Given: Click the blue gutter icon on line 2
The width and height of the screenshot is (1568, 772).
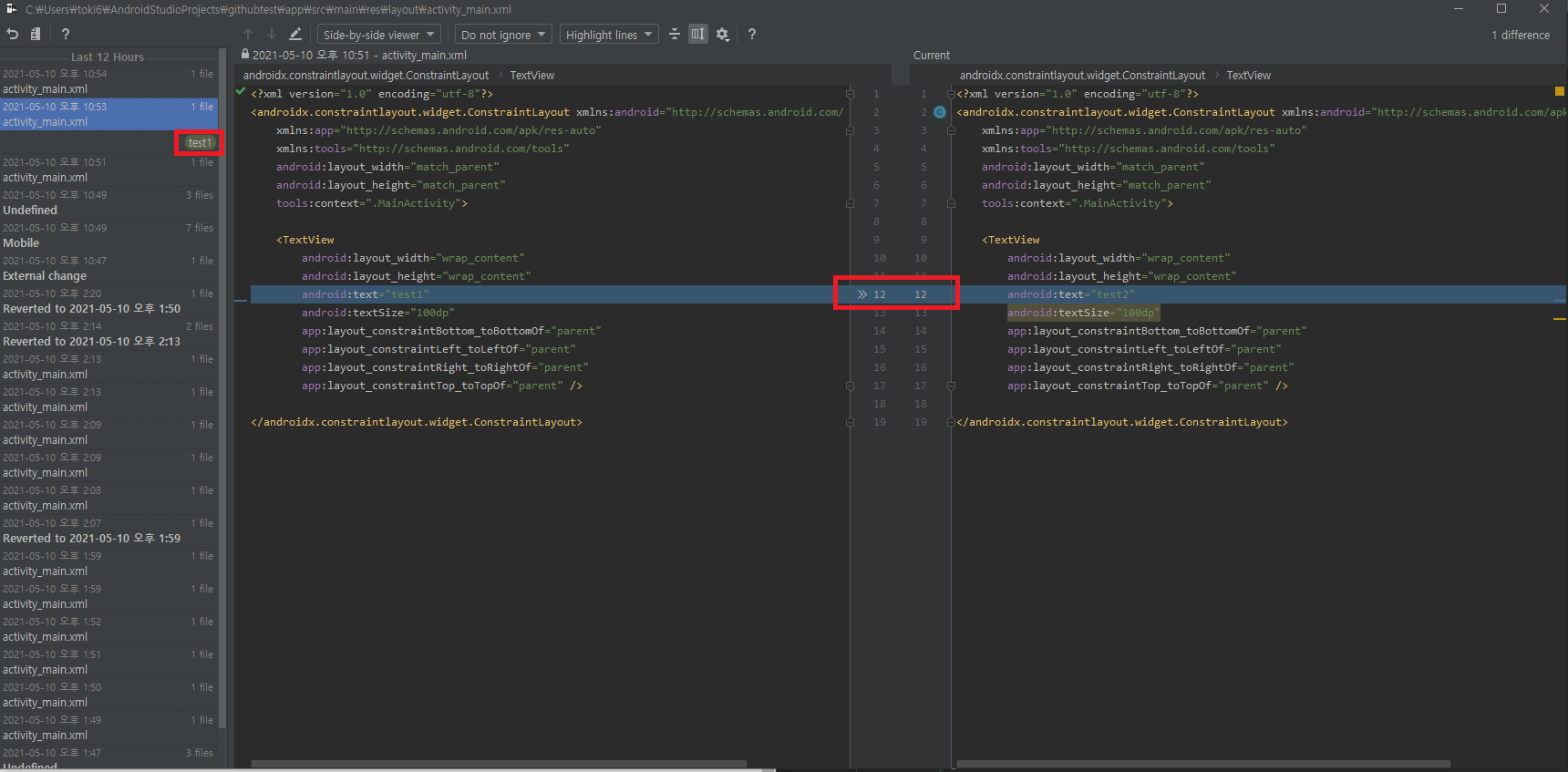Looking at the screenshot, I should (x=940, y=112).
